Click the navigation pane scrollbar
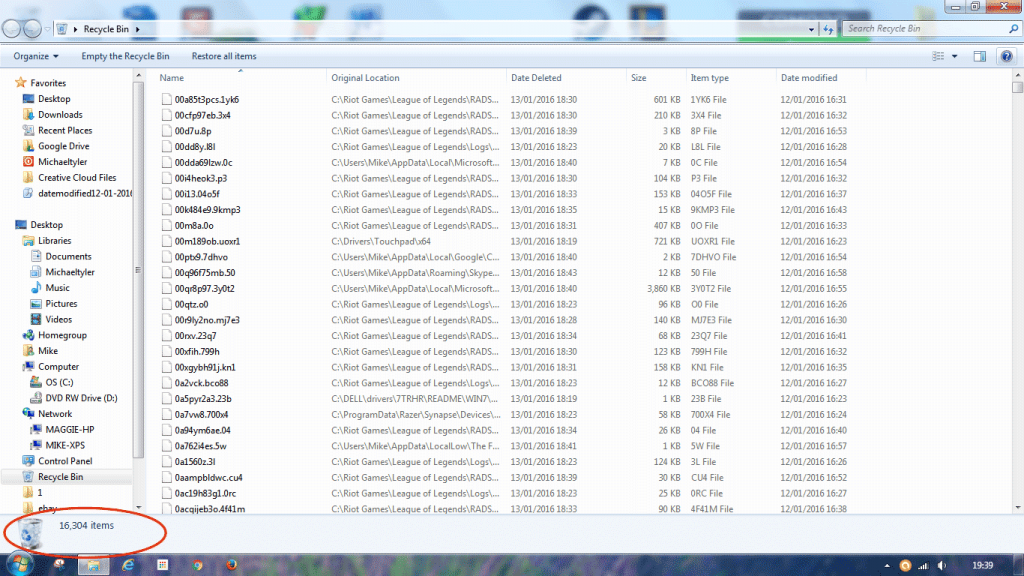This screenshot has width=1024, height=576. pos(138,269)
